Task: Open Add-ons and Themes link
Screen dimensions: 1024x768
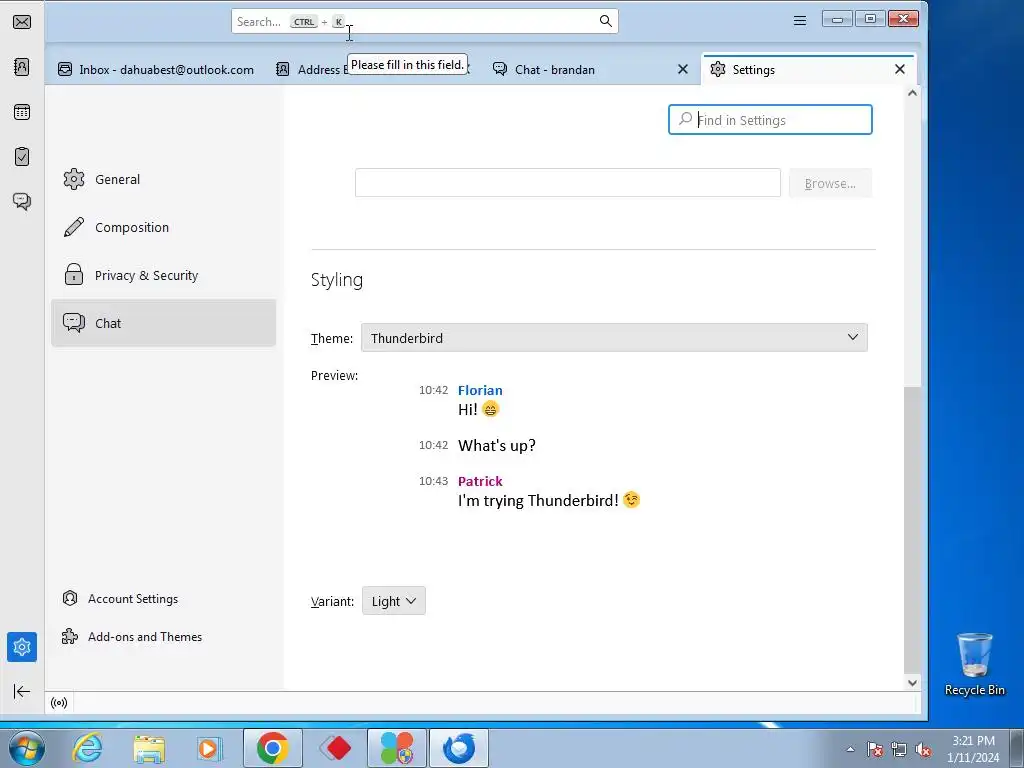Action: [132, 637]
